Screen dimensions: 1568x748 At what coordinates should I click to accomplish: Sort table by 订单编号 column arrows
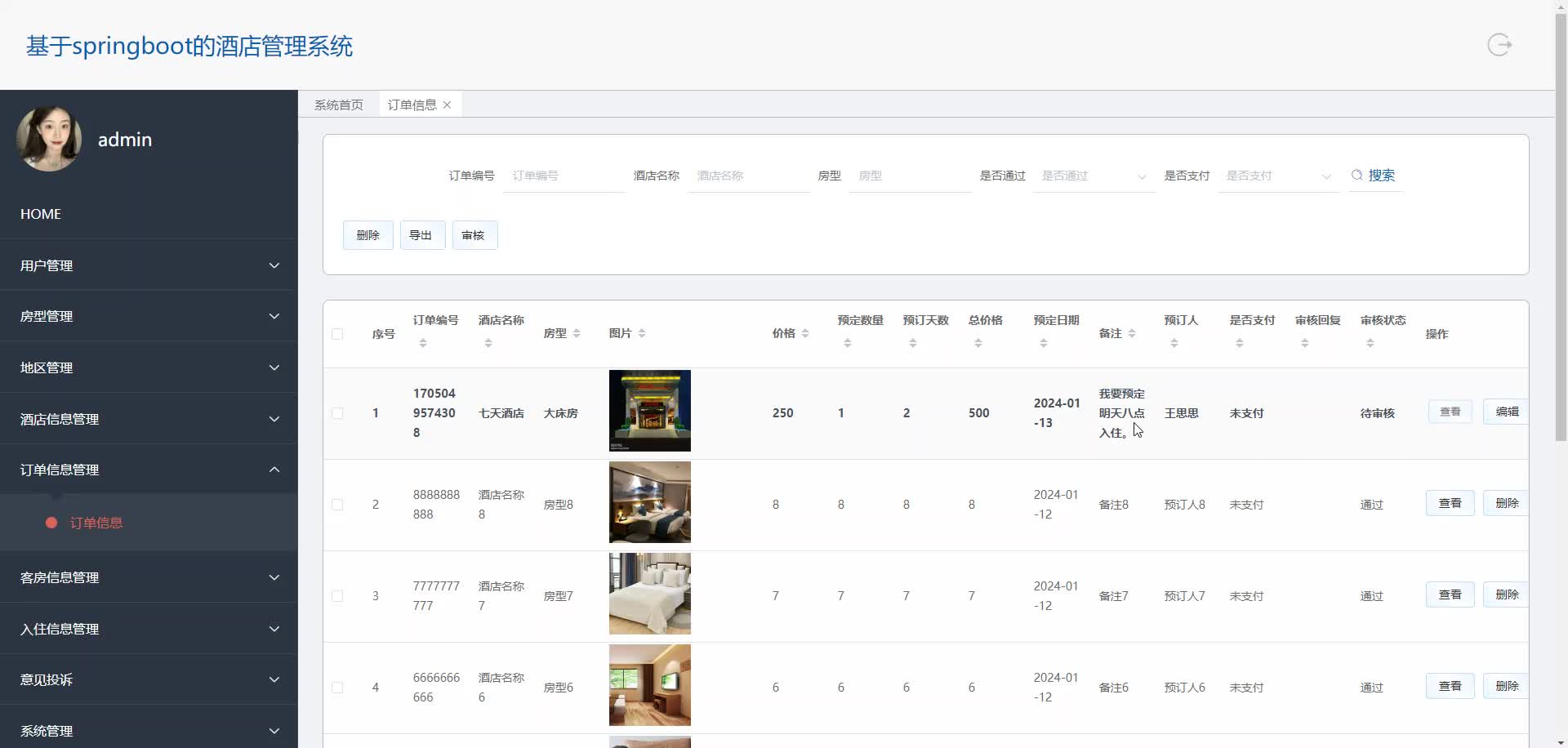[x=423, y=344]
